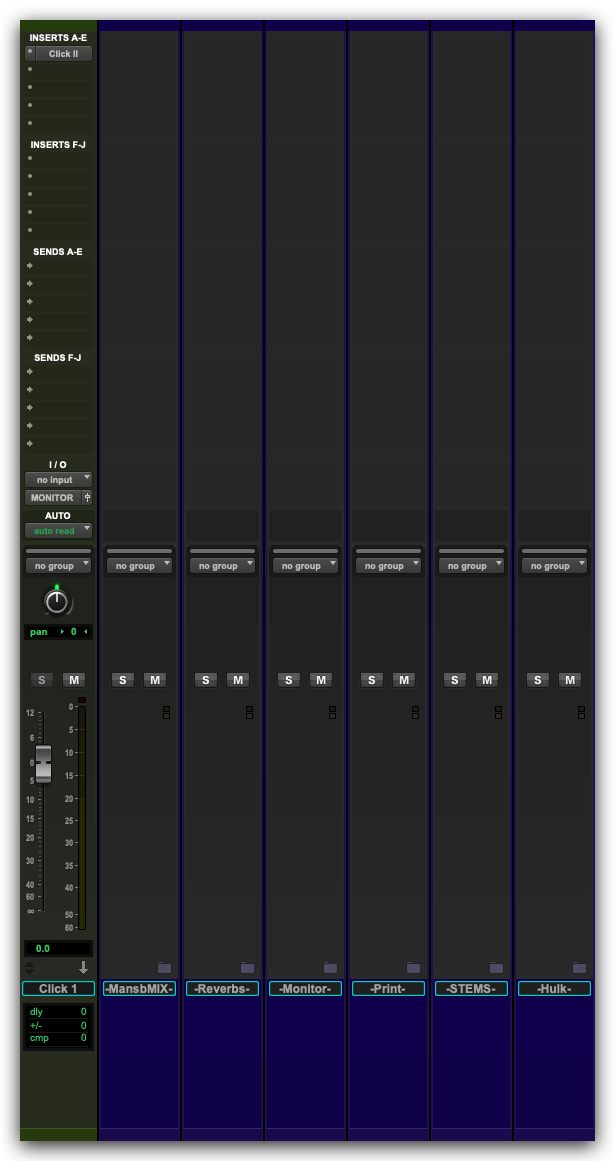Click the volume fader on Click 1
The image size is (615, 1161).
(x=43, y=763)
